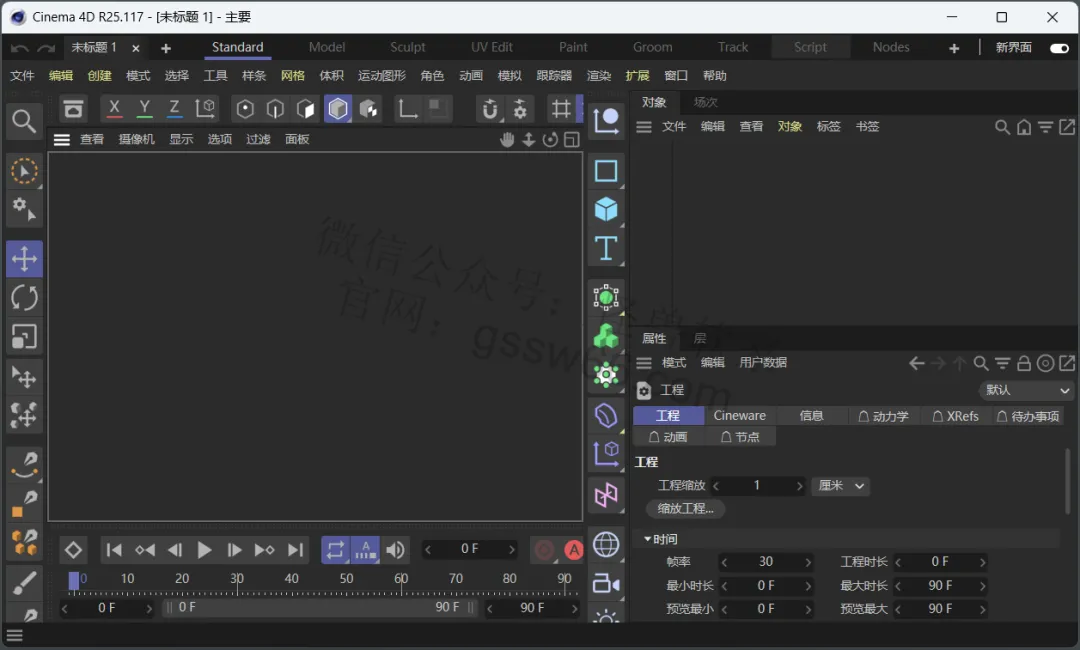The width and height of the screenshot is (1080, 650).
Task: Toggle the Y axis lock
Action: point(145,109)
